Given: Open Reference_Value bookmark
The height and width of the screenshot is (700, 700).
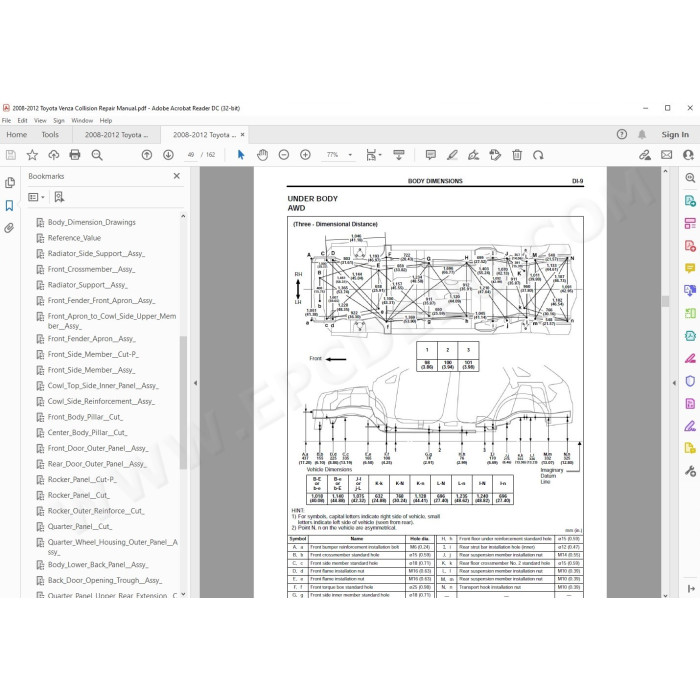Looking at the screenshot, I should point(74,238).
